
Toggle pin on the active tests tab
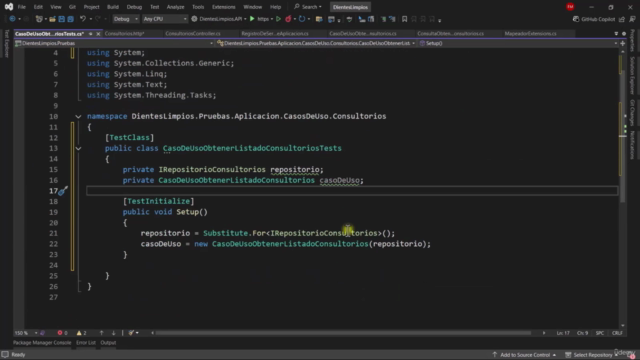pos(91,33)
